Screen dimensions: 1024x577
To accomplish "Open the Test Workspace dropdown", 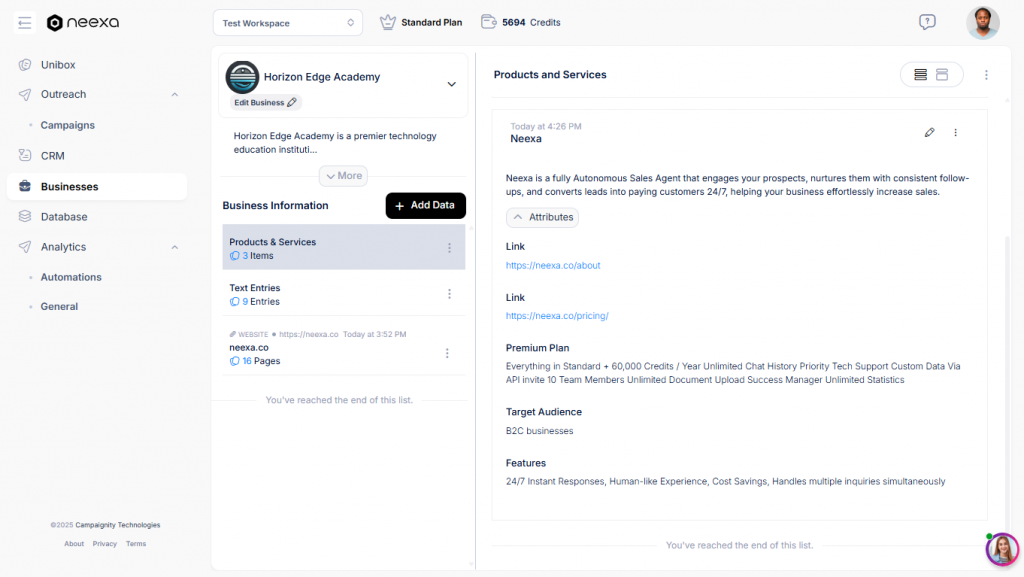I will click(288, 22).
